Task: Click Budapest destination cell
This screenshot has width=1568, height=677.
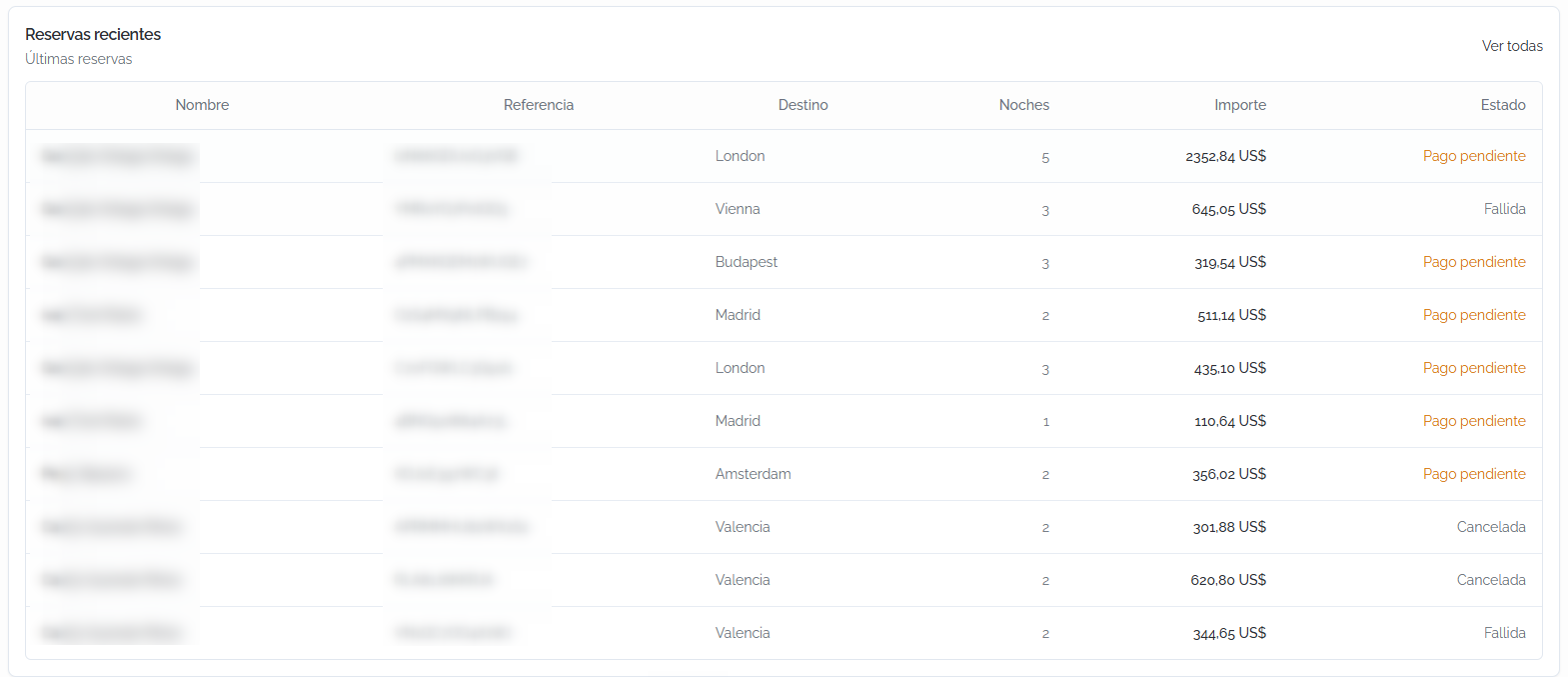Action: tap(747, 262)
